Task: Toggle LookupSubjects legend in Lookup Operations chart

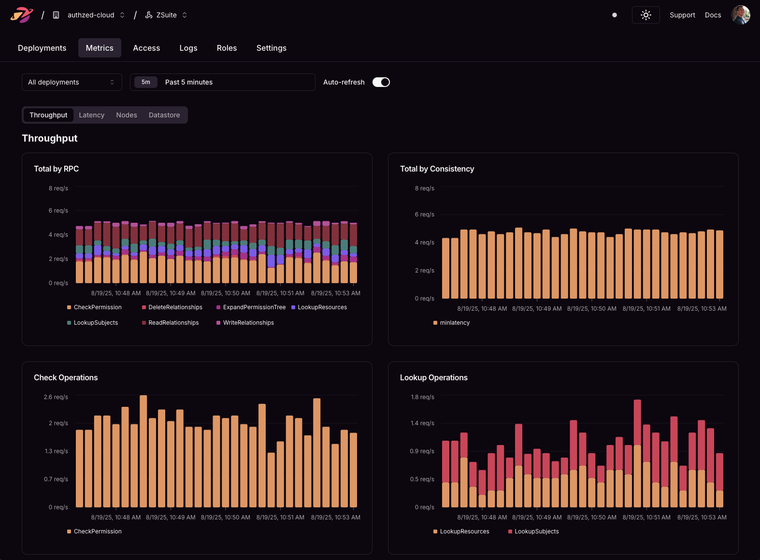Action: (536, 531)
